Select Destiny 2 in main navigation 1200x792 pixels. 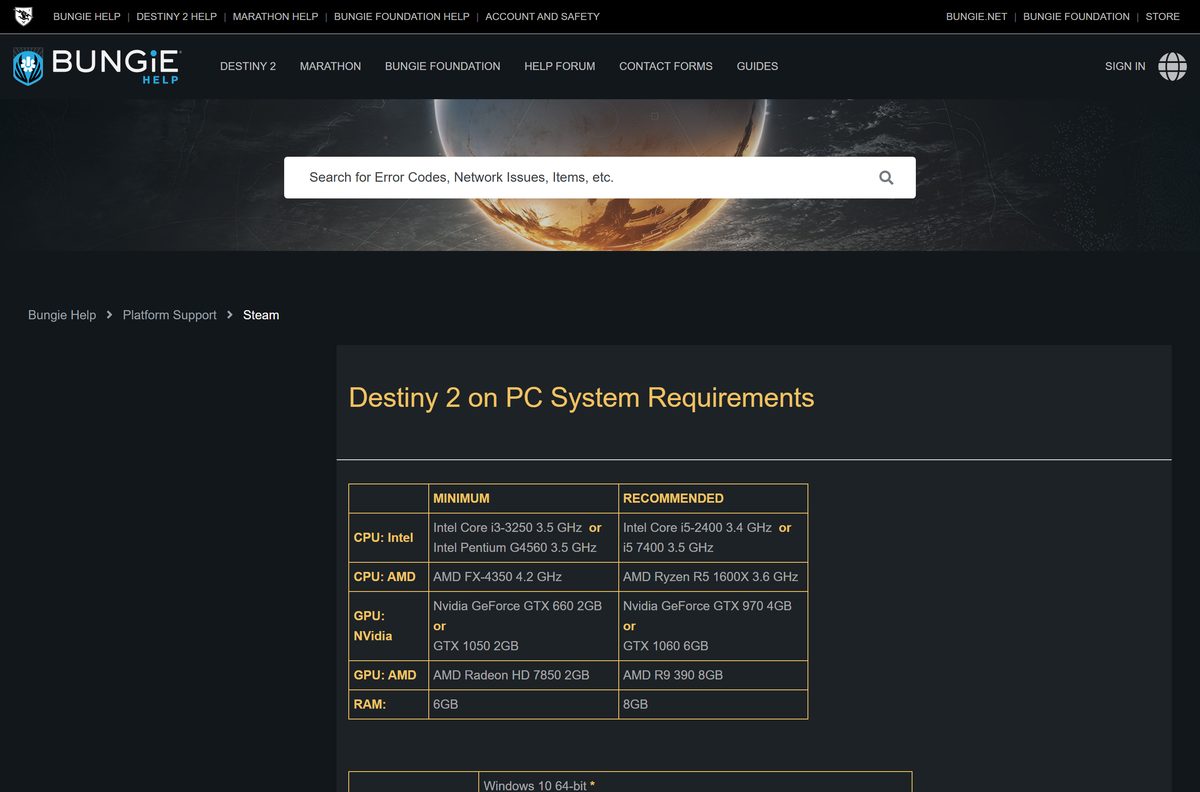[x=248, y=66]
